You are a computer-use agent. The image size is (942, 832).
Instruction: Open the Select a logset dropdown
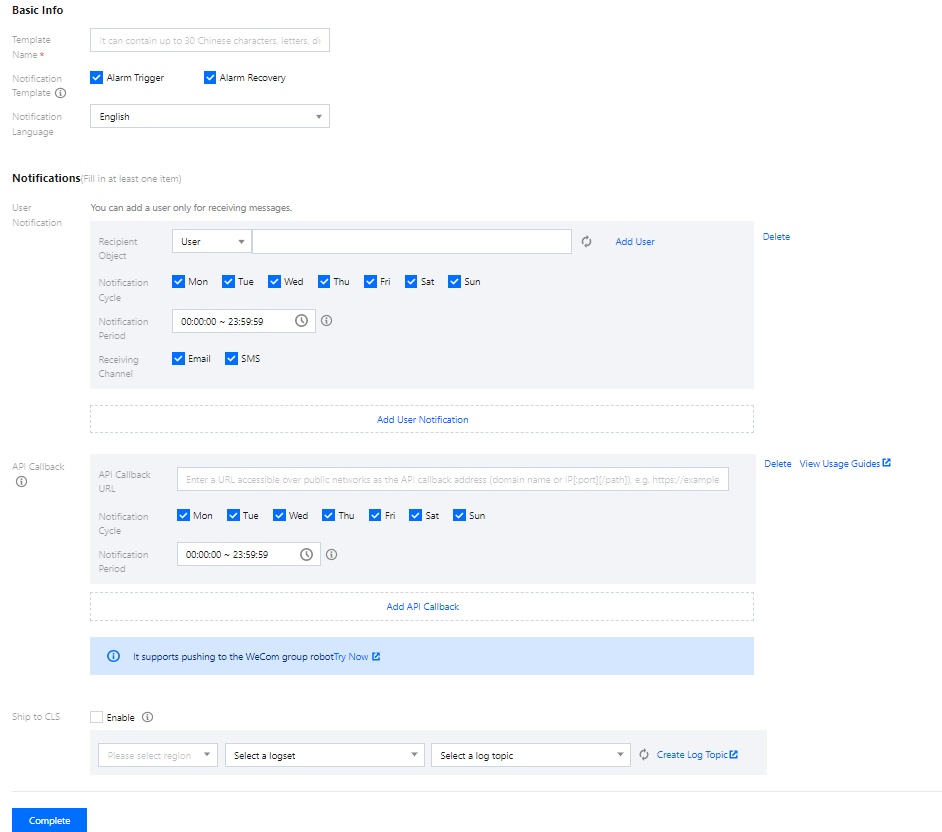[x=324, y=755]
